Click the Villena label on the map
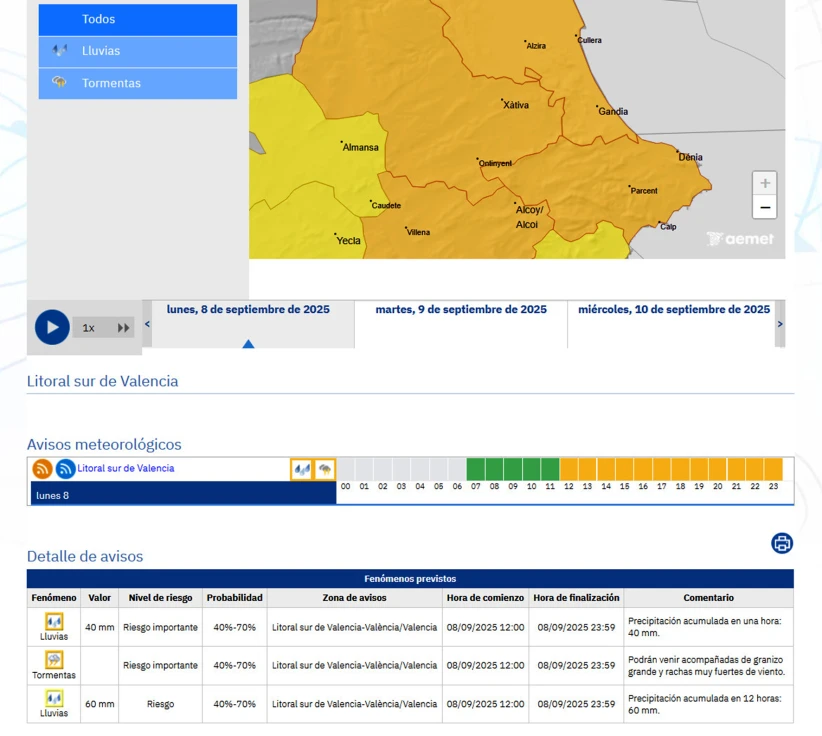The height and width of the screenshot is (736, 822). [418, 232]
